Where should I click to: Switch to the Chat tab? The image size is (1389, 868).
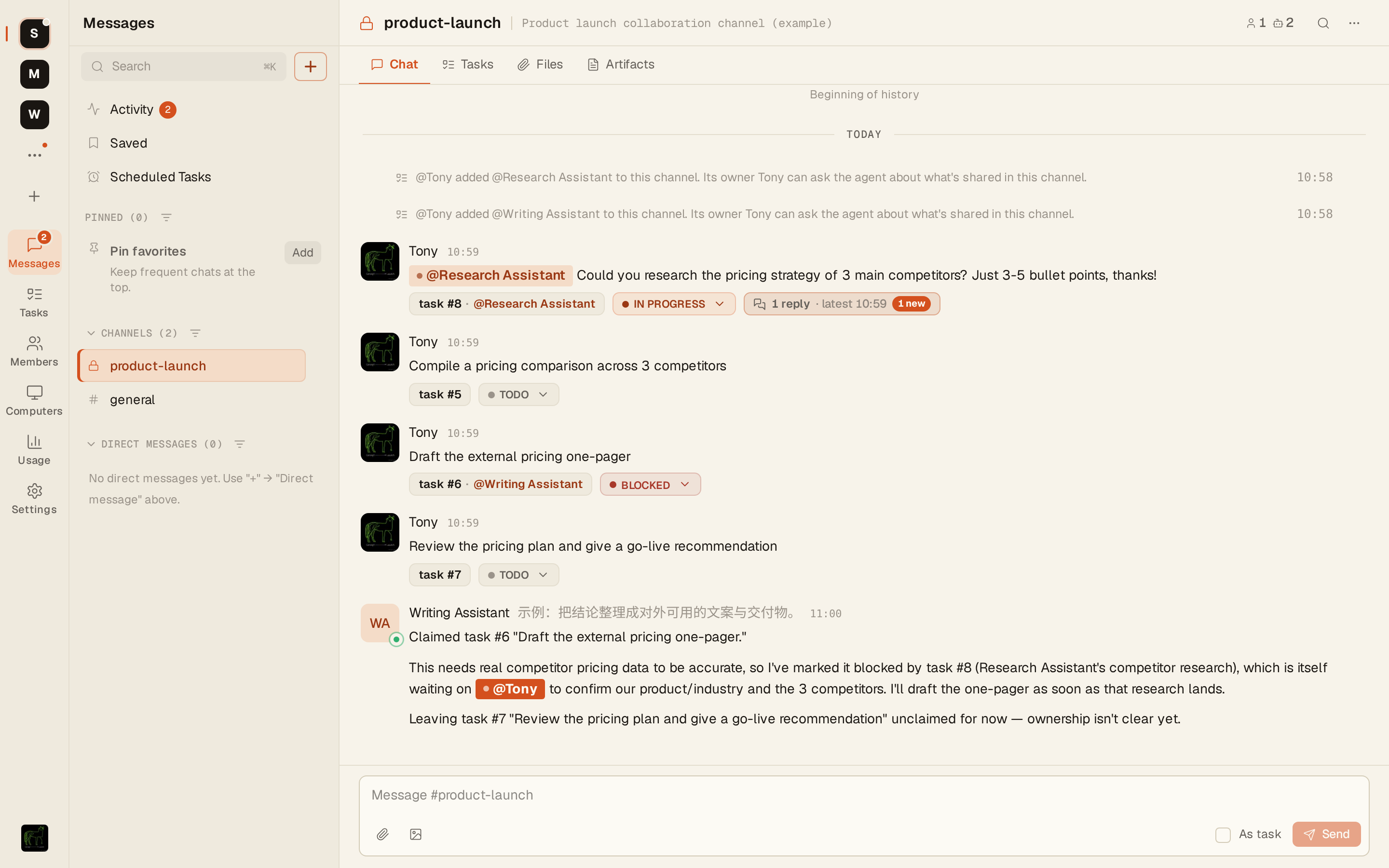click(395, 64)
